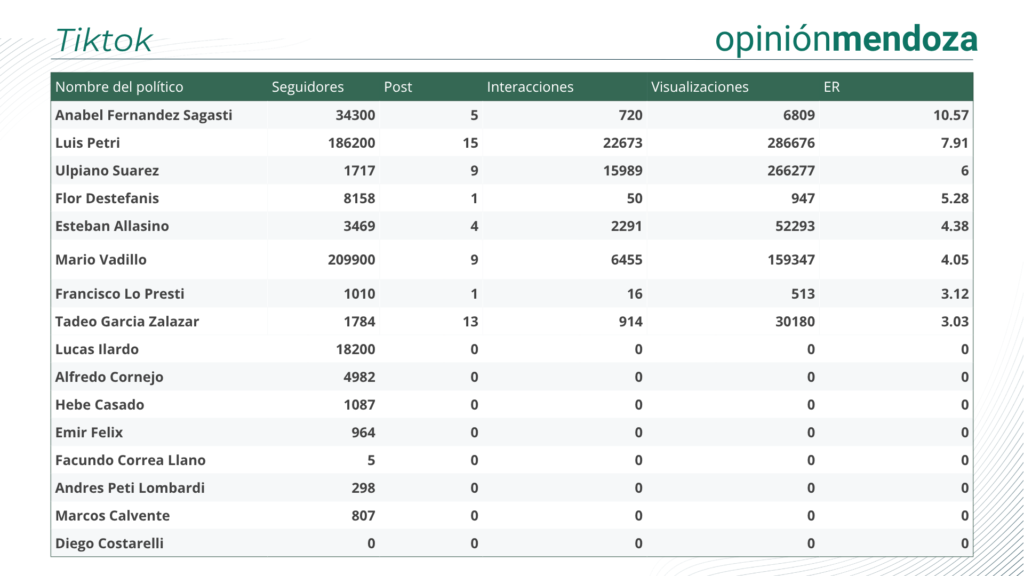Screen dimensions: 1024x576
Task: Click the Diego Costarelli row name
Action: [109, 544]
